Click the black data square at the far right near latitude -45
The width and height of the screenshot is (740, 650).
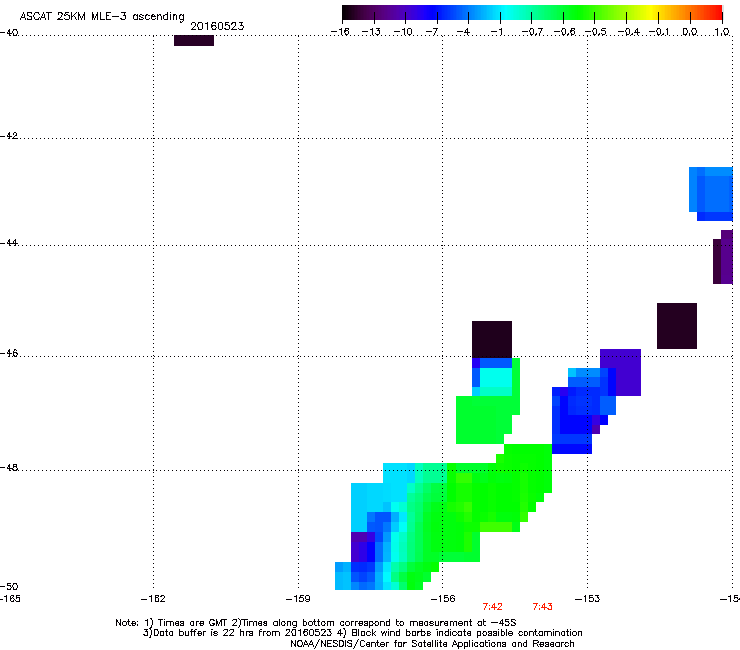click(677, 326)
